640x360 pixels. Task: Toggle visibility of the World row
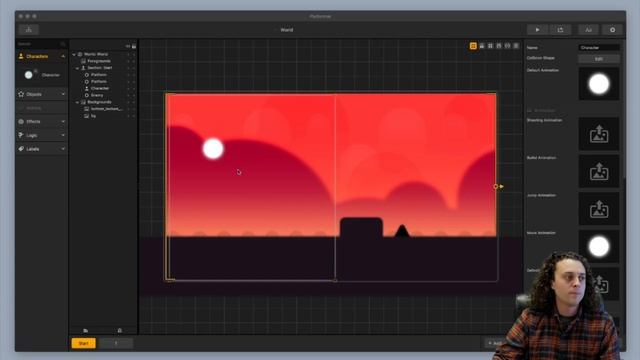click(x=128, y=54)
